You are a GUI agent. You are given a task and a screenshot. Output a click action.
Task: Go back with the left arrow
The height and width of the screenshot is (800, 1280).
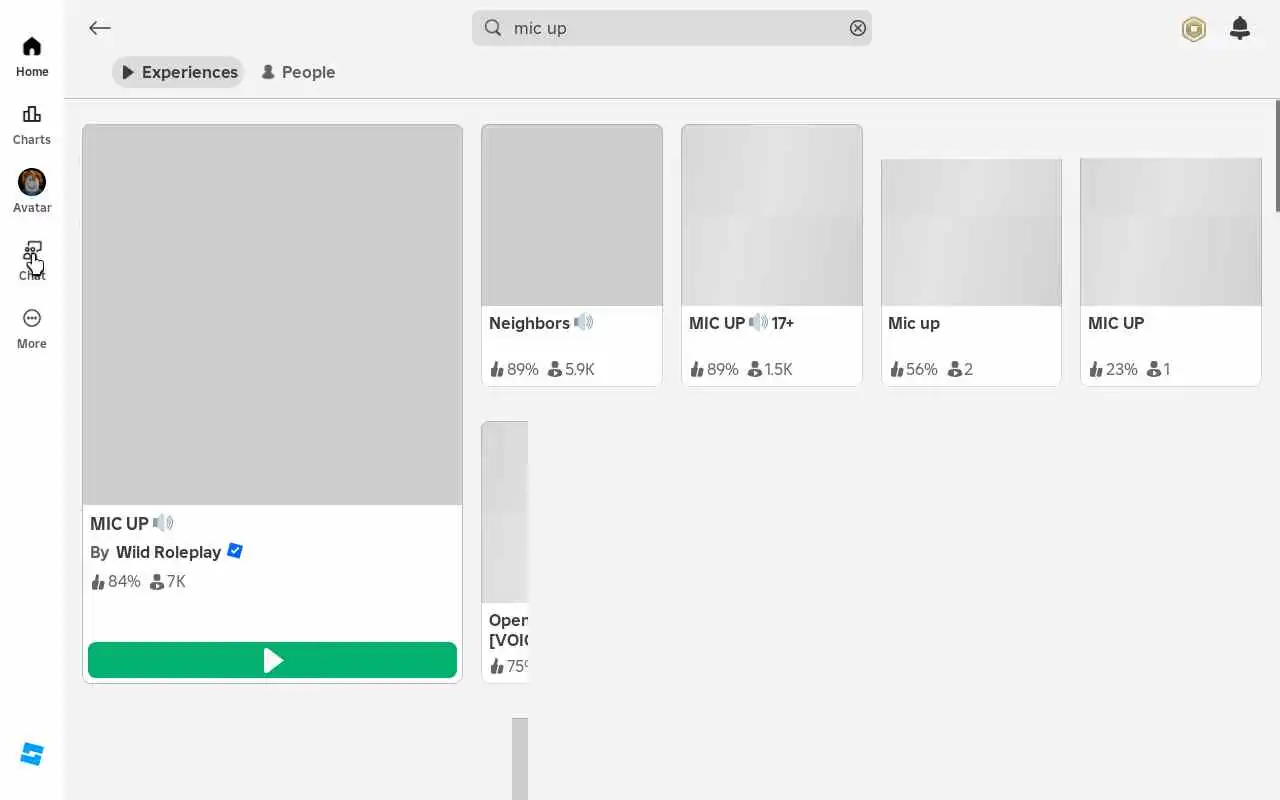pyautogui.click(x=99, y=28)
